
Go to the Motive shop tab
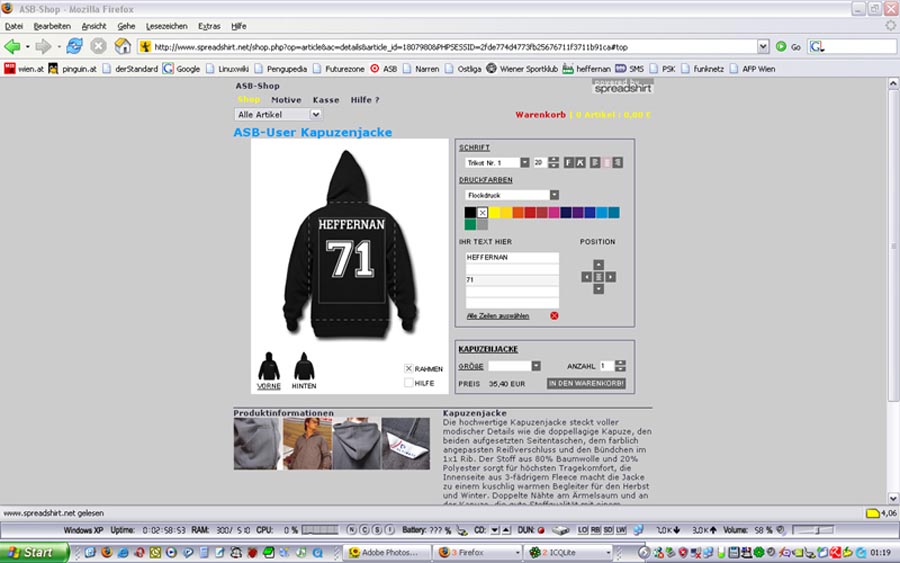286,100
